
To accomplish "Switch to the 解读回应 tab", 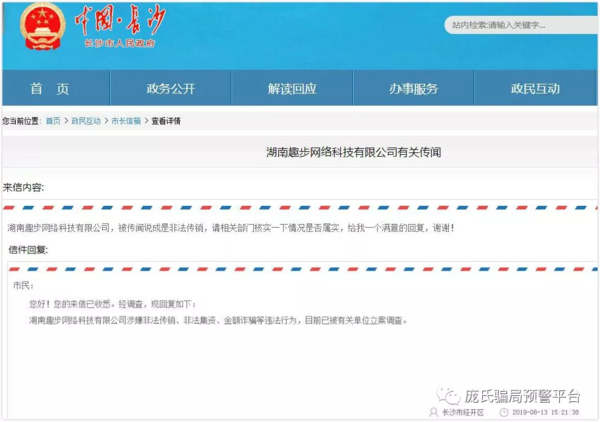I will (292, 89).
